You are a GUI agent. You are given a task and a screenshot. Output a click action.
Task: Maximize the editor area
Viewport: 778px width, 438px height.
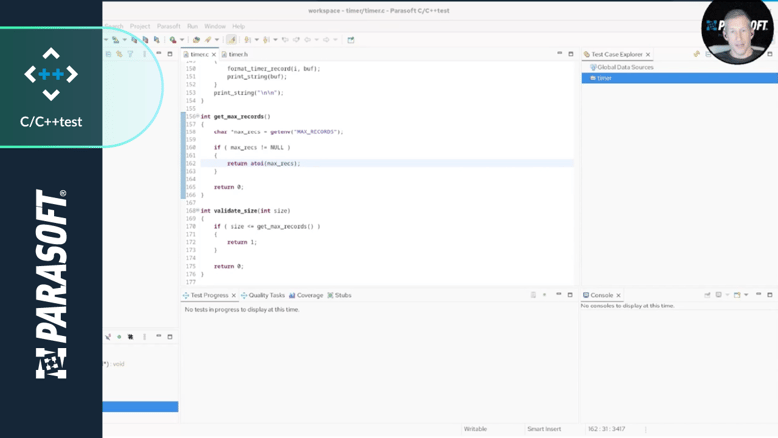571,54
